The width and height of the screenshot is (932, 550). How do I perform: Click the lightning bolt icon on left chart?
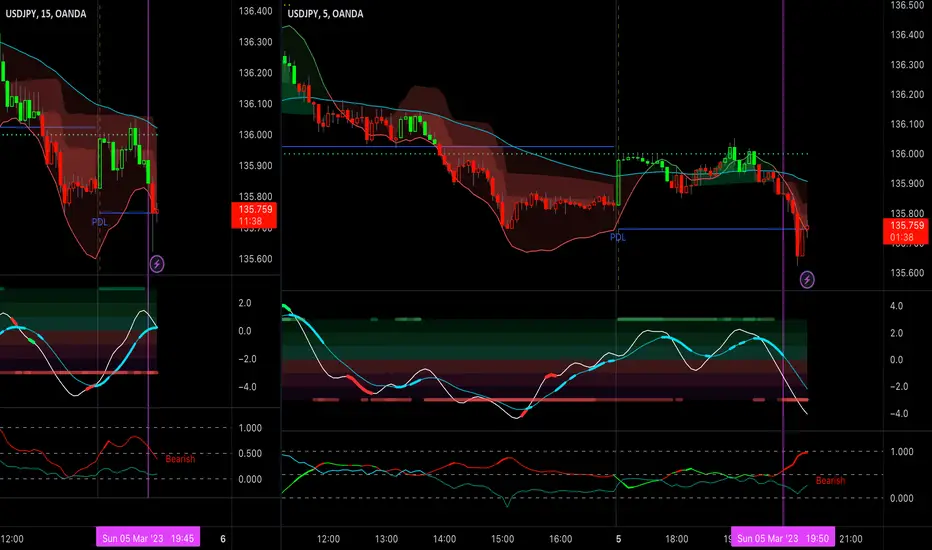pos(156,263)
